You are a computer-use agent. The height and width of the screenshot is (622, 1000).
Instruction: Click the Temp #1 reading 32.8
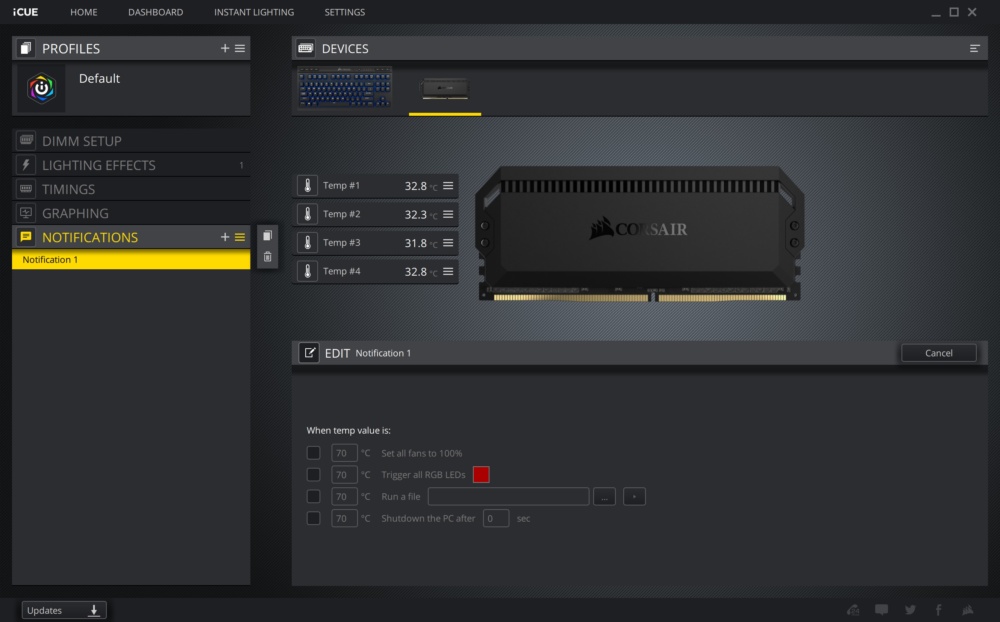tap(416, 186)
